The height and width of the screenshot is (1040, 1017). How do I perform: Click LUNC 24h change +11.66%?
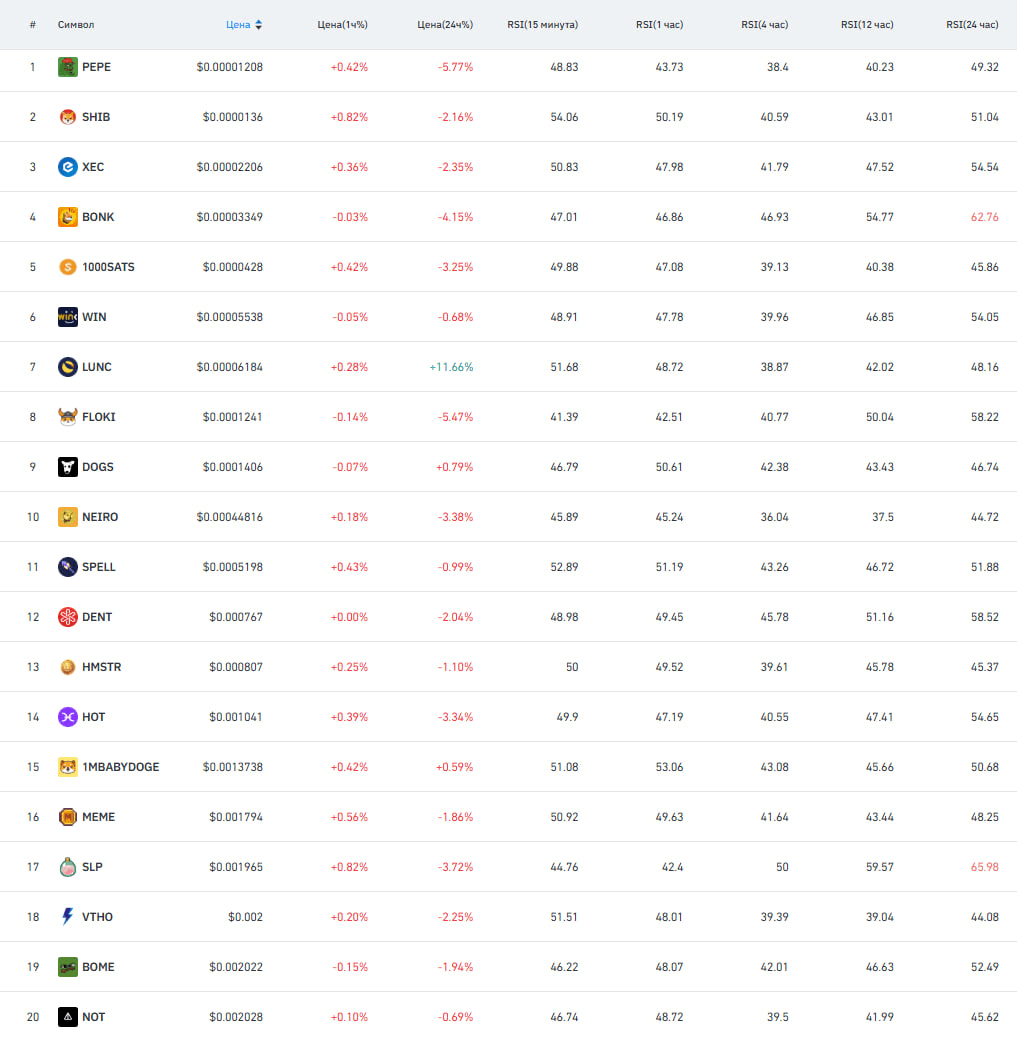451,367
